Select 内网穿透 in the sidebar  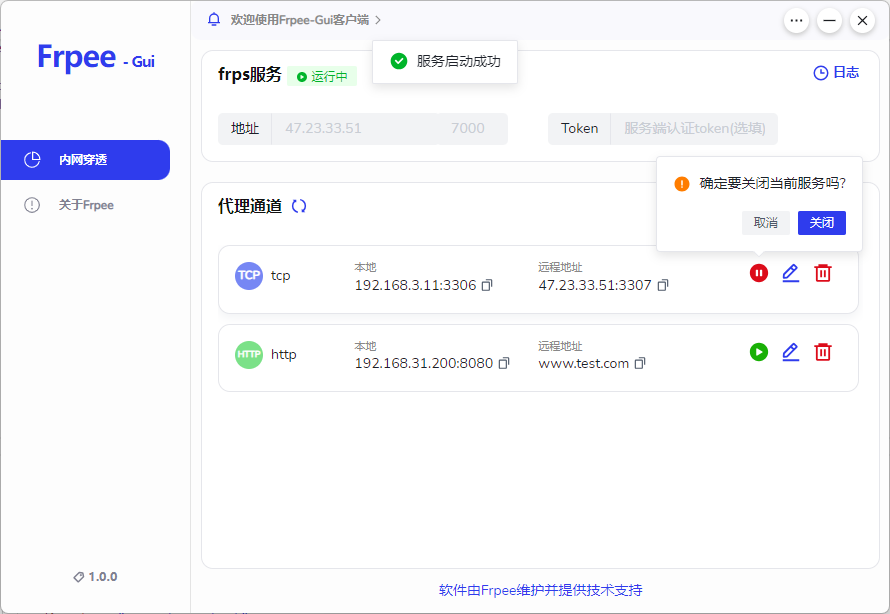click(x=85, y=160)
